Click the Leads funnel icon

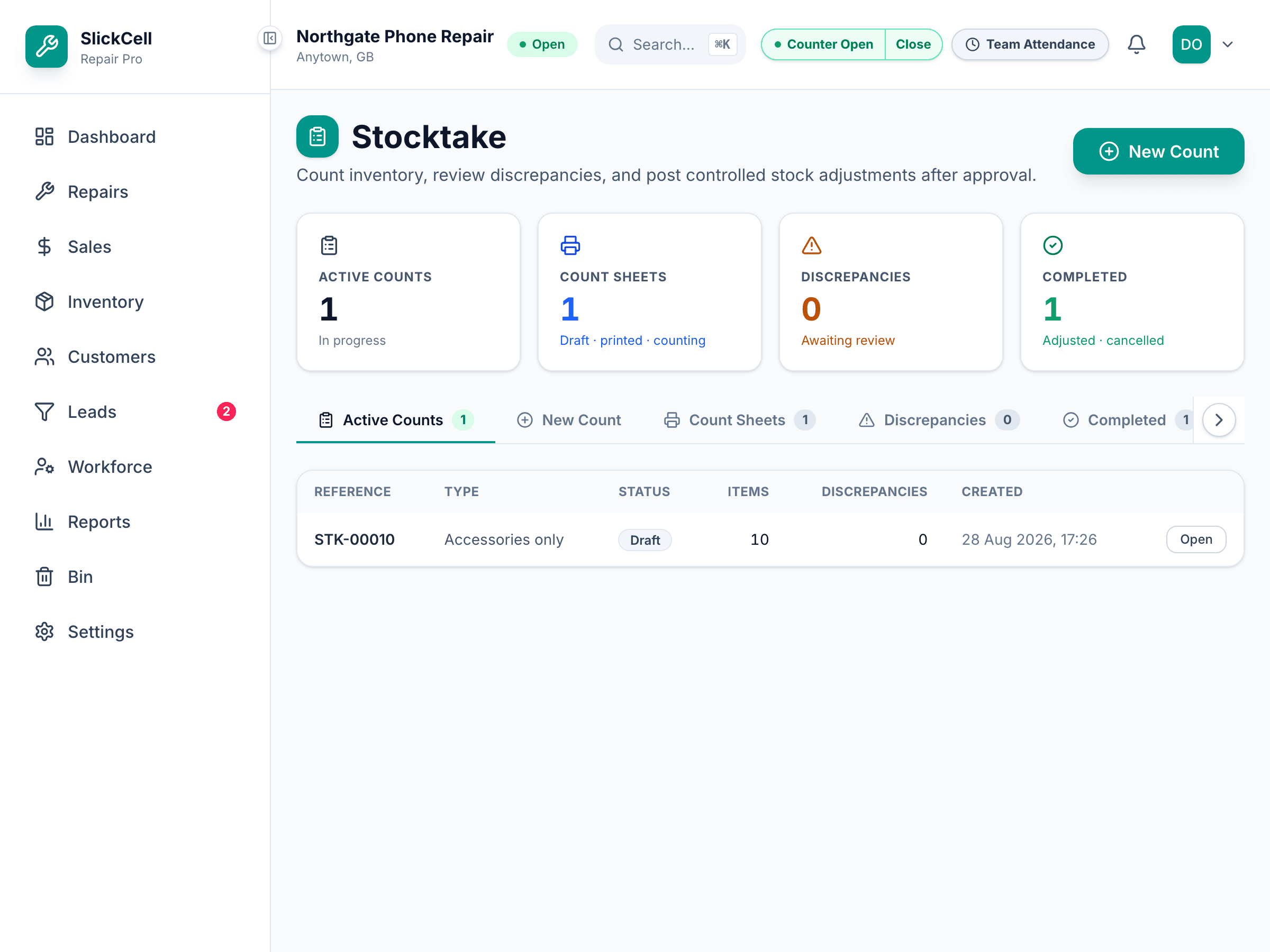point(44,412)
